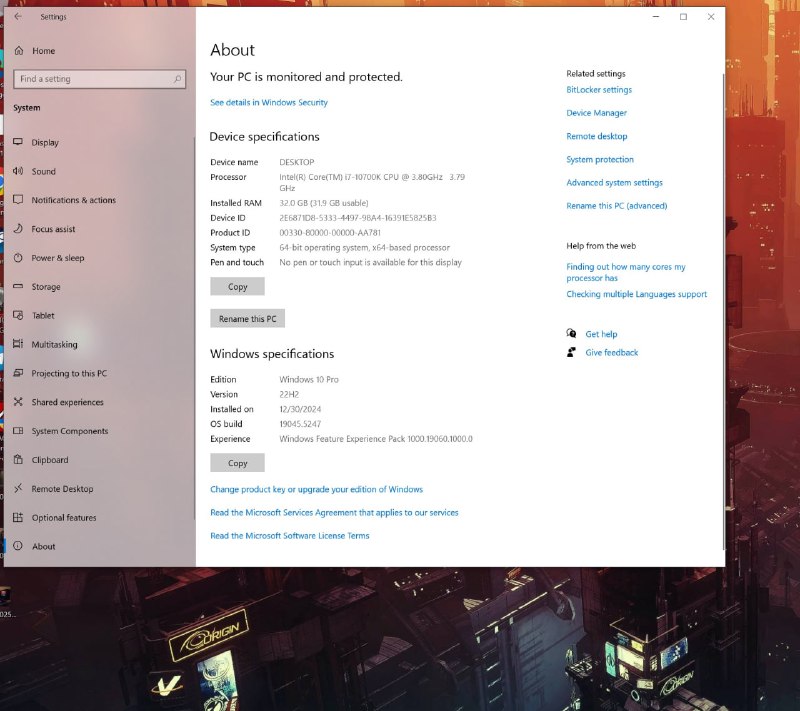This screenshot has width=800, height=711.
Task: Click the back arrow in the Settings title bar
Action: coord(18,17)
